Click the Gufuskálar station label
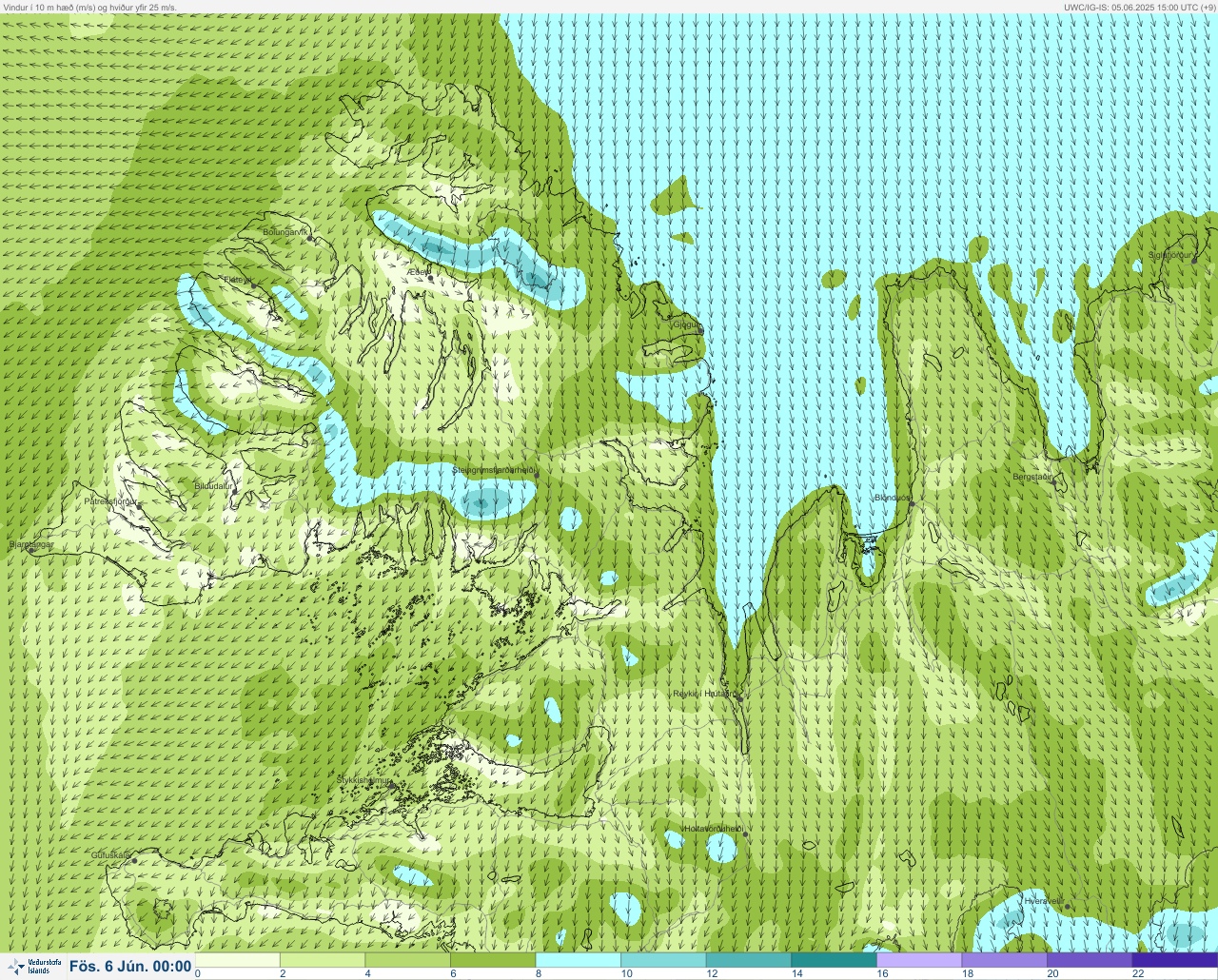1218x980 pixels. (x=110, y=855)
